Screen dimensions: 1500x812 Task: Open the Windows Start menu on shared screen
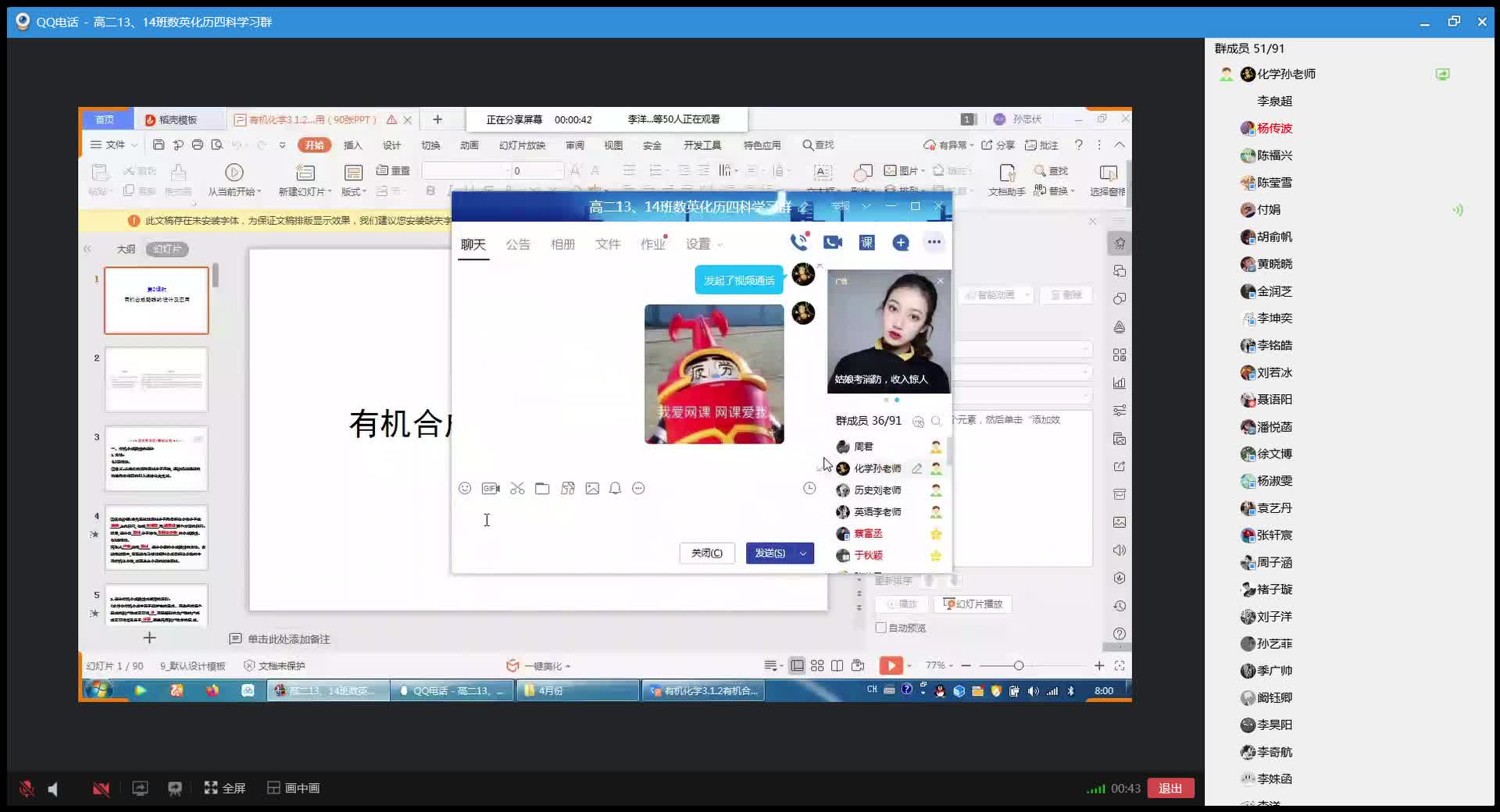(x=98, y=690)
